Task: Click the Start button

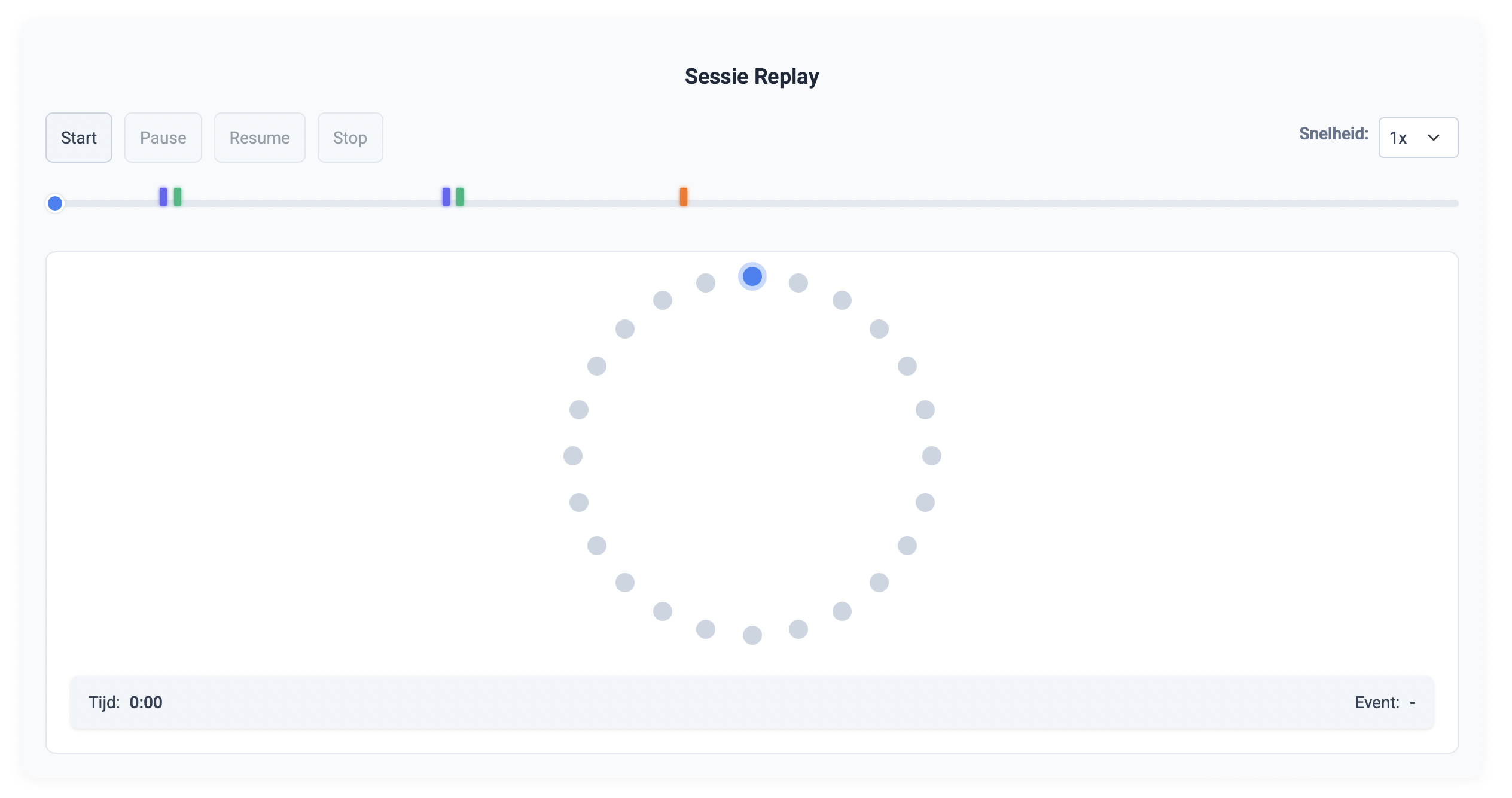Action: pyautogui.click(x=79, y=138)
